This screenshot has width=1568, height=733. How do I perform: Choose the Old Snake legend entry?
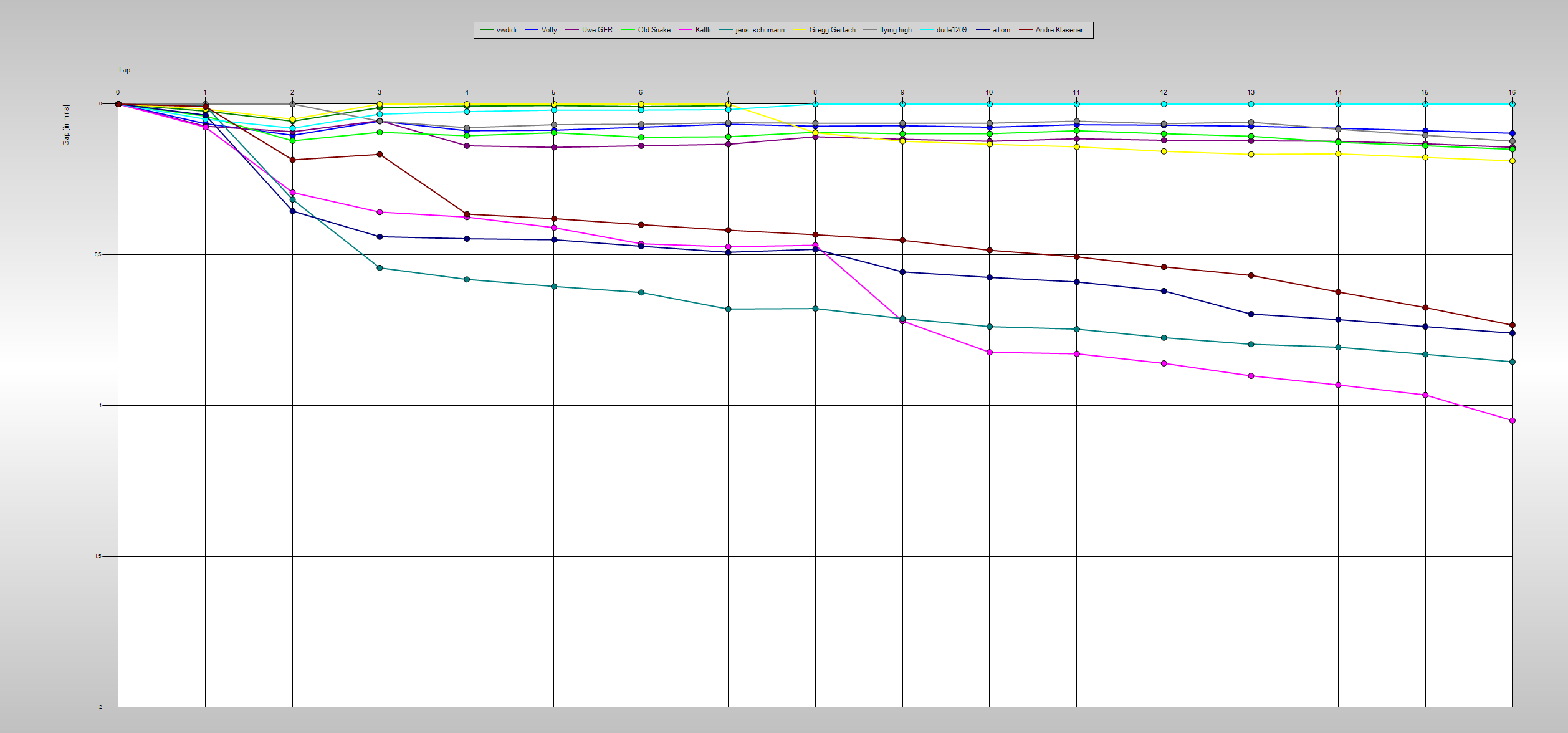point(646,30)
